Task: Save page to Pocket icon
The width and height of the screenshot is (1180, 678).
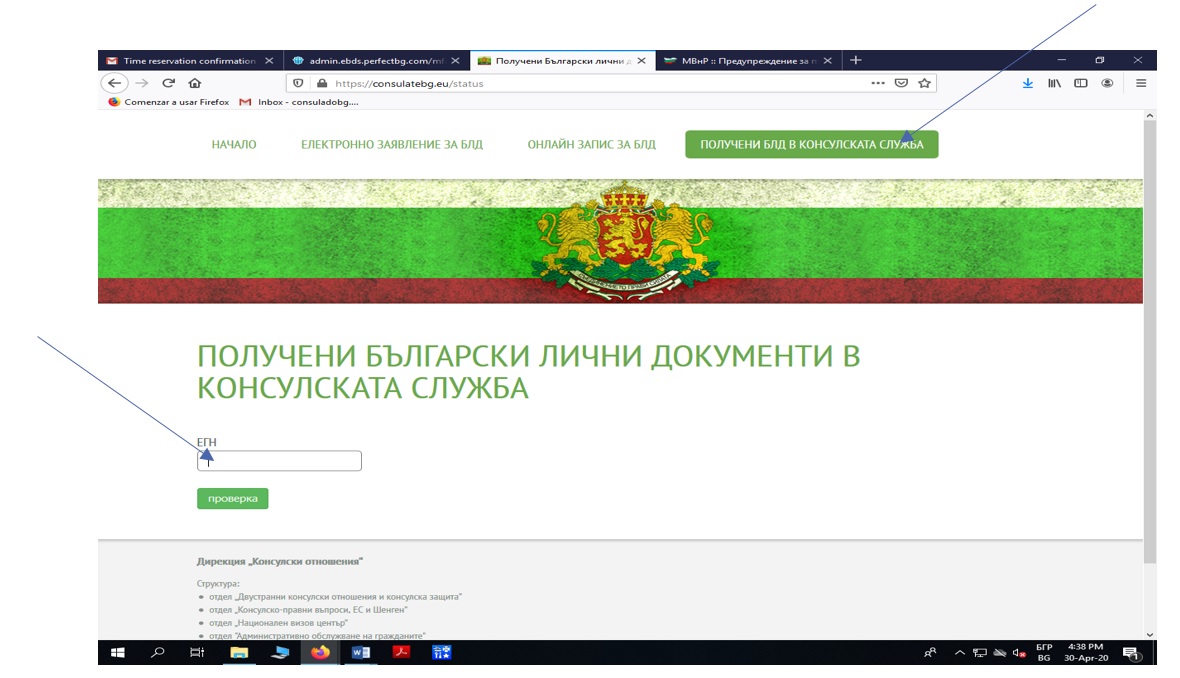Action: pyautogui.click(x=901, y=83)
